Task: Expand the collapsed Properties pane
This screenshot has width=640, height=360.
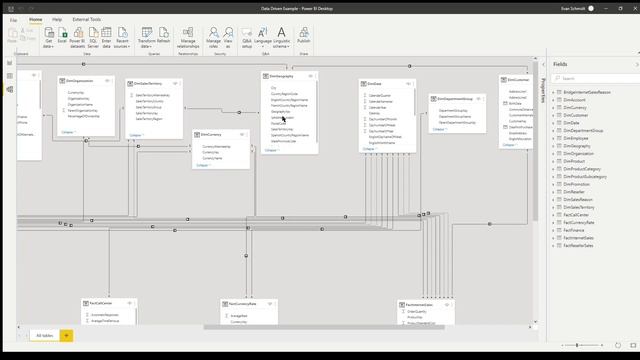Action: pyautogui.click(x=543, y=64)
